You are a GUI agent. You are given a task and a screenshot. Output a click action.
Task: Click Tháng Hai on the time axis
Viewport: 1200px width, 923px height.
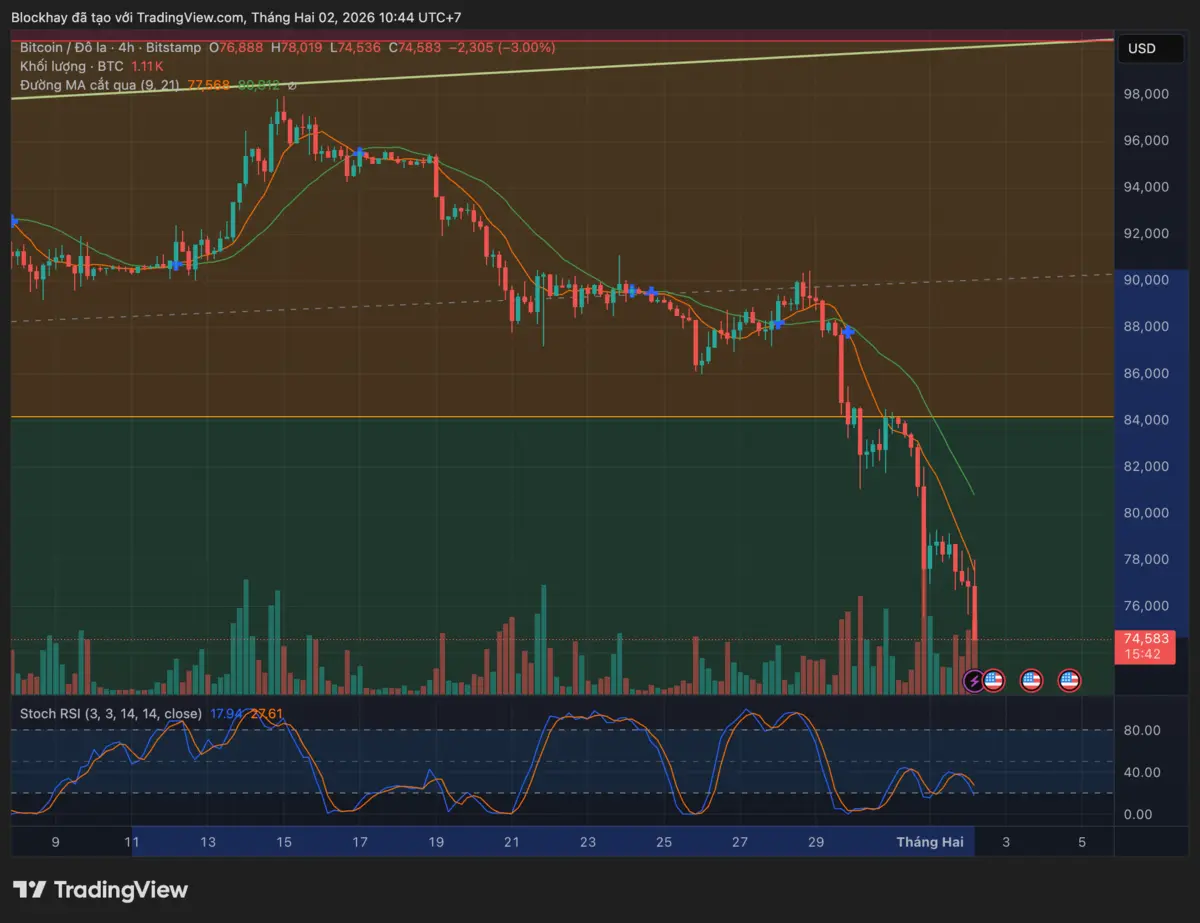(929, 842)
